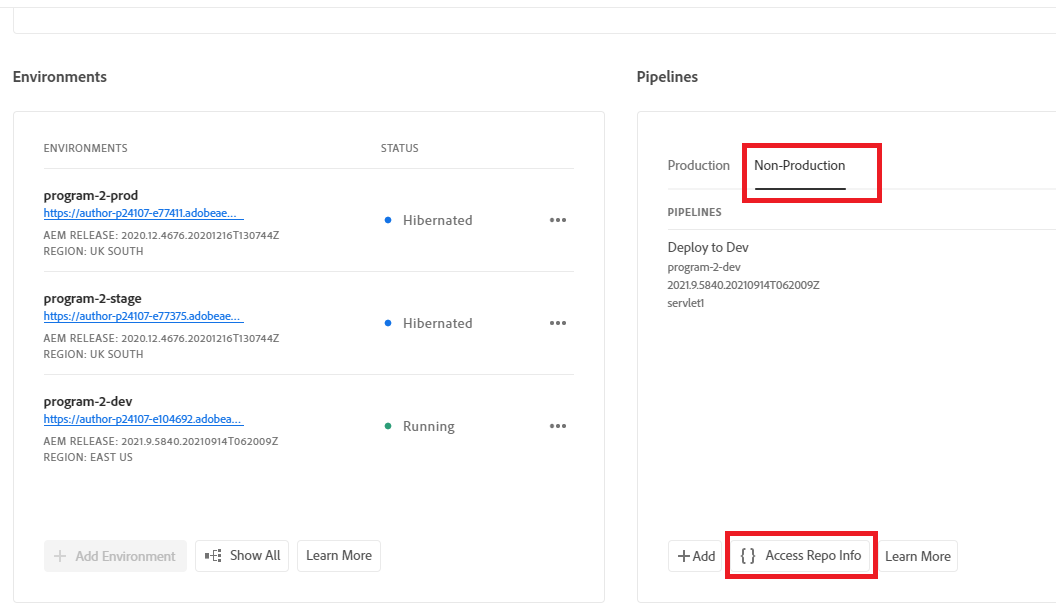
Task: Click the green Running status dot
Action: click(x=388, y=426)
